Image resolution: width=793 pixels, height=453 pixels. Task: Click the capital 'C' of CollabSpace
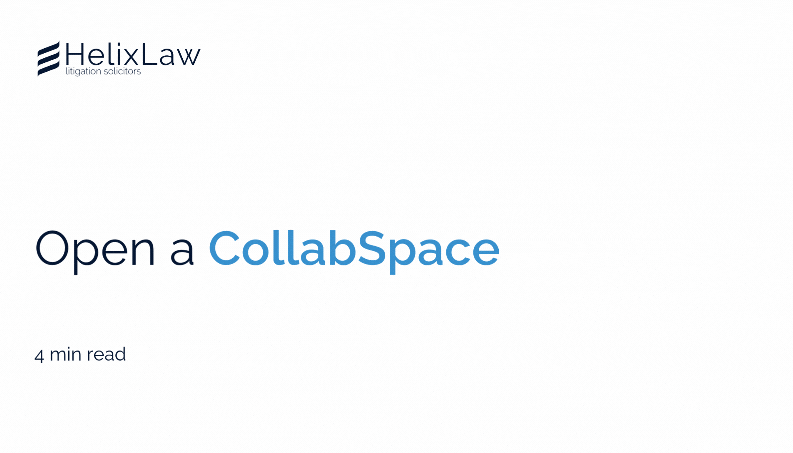(x=225, y=248)
